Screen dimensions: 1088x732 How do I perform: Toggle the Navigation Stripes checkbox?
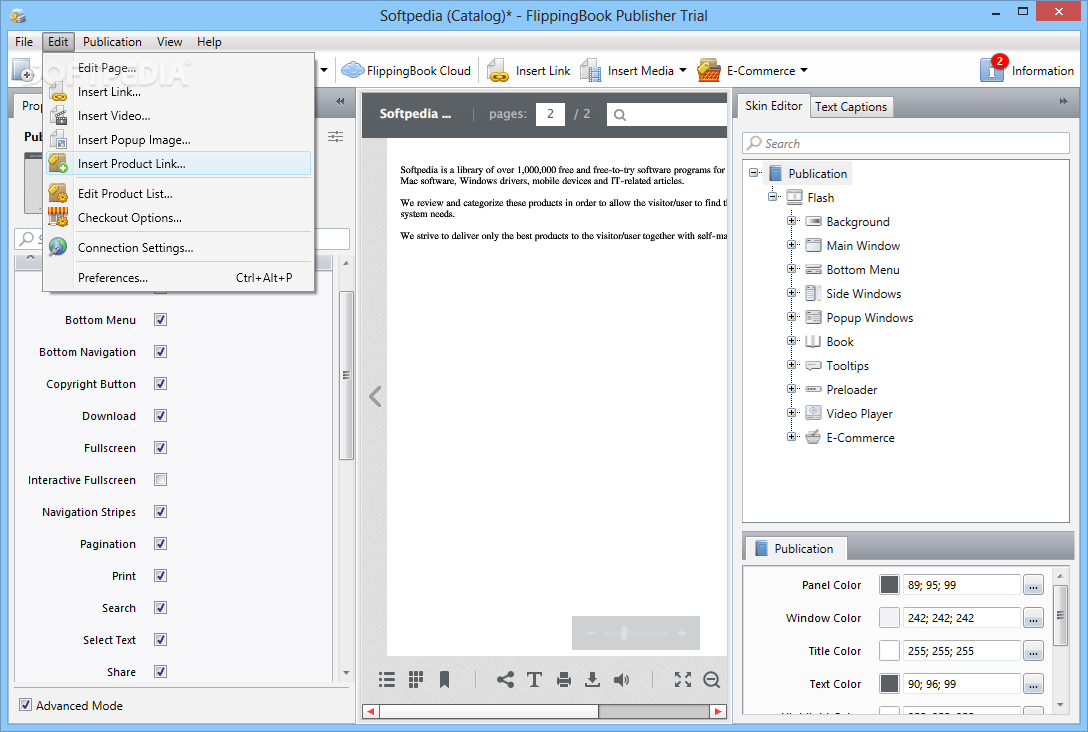pyautogui.click(x=160, y=511)
